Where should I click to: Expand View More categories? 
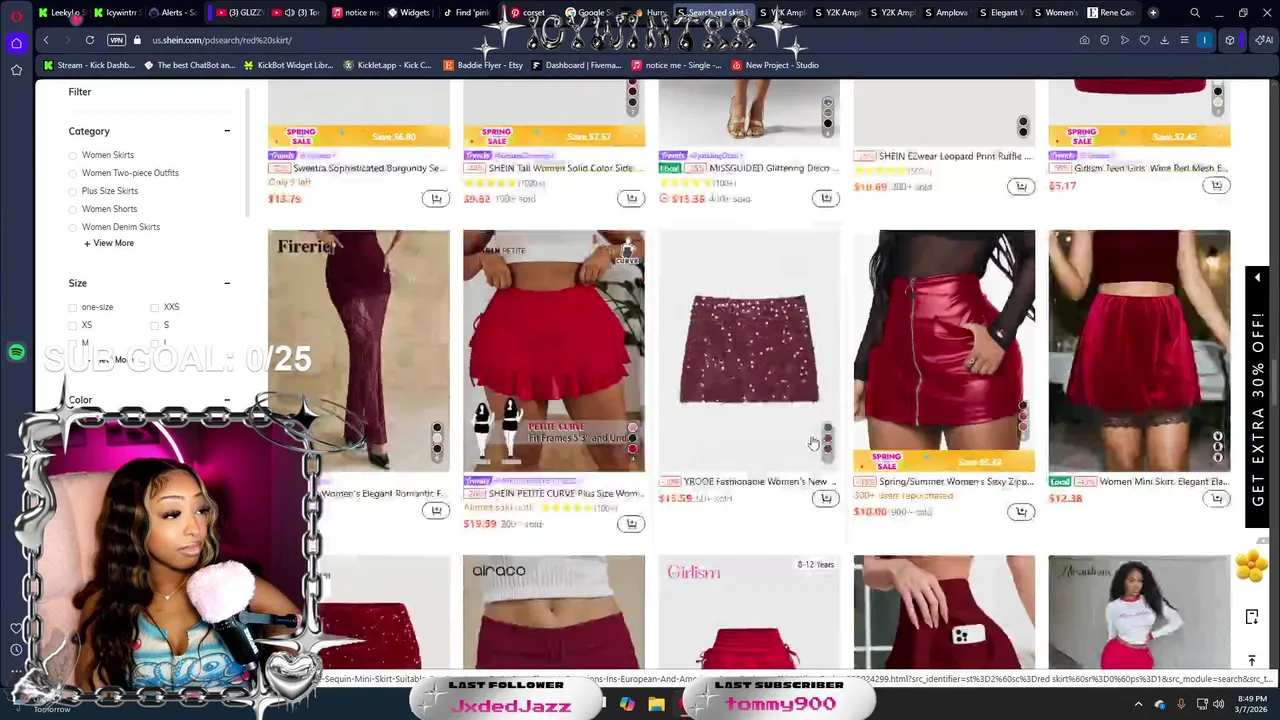[x=109, y=243]
